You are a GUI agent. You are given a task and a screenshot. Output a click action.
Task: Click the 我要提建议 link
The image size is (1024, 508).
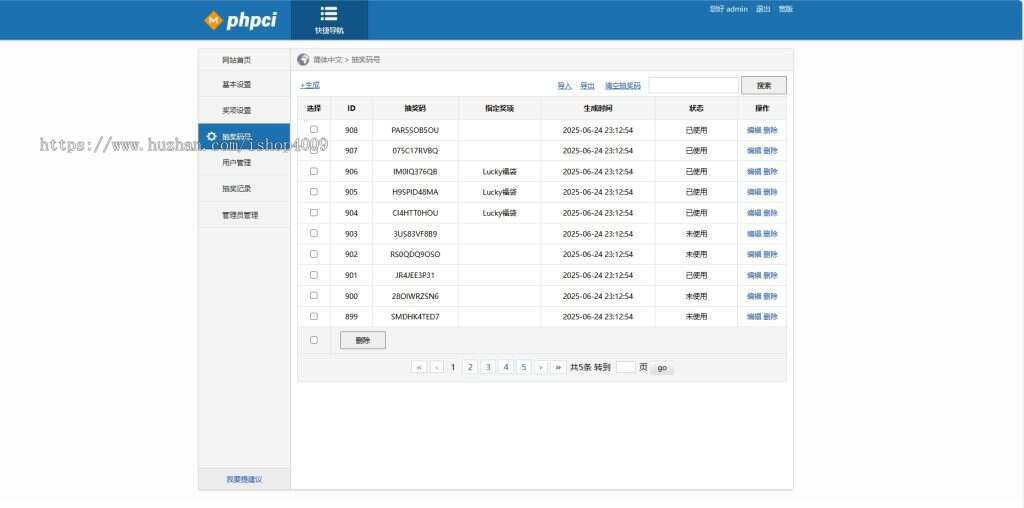[244, 479]
